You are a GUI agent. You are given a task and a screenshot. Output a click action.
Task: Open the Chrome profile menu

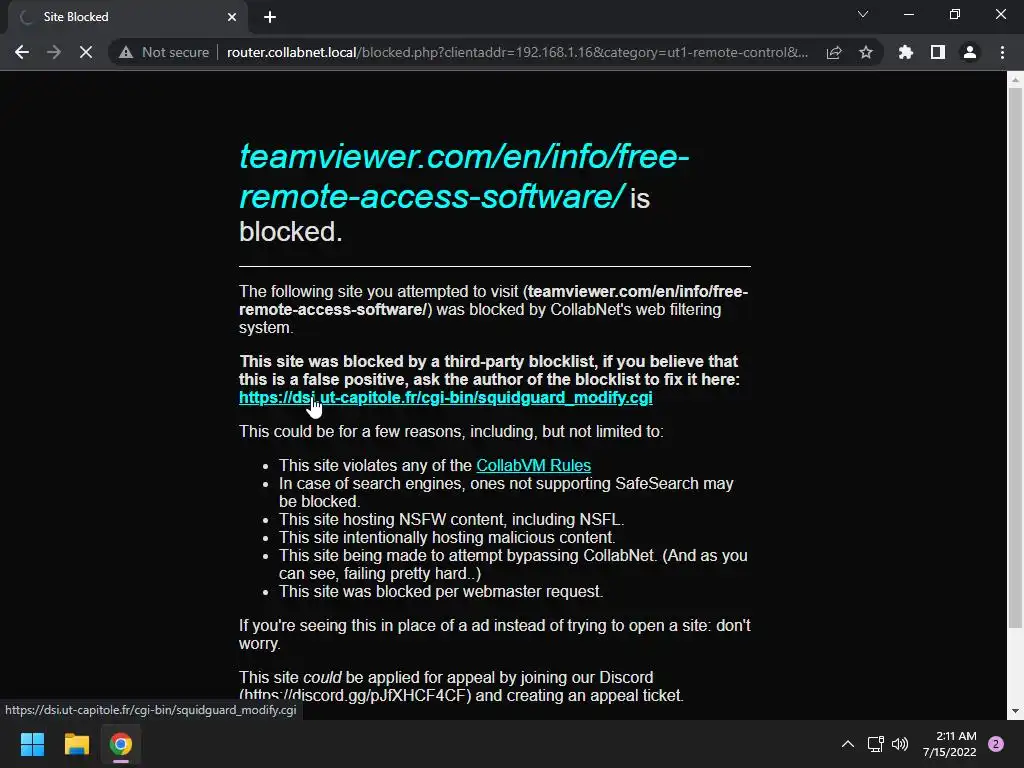point(970,52)
